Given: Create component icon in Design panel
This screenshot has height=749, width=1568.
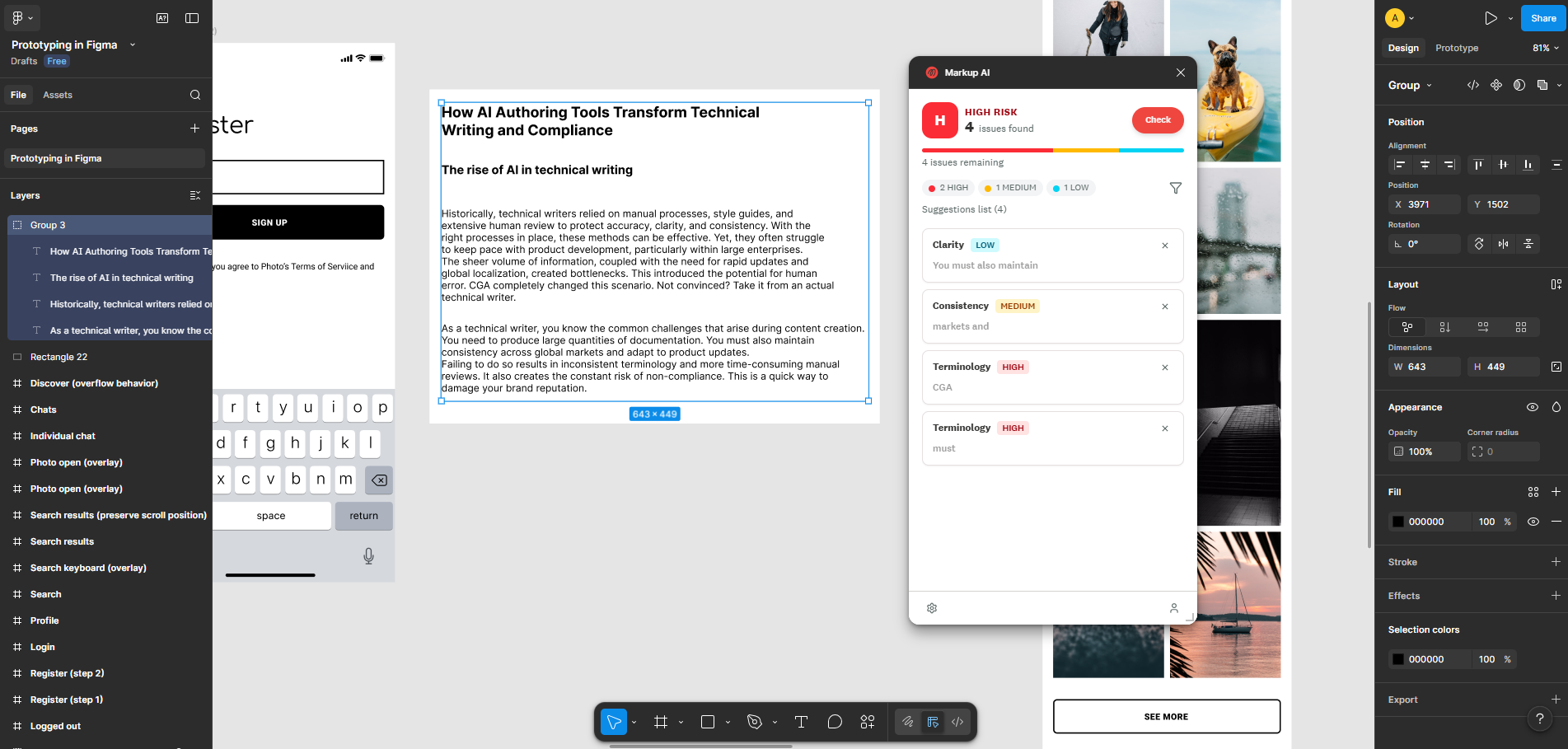Looking at the screenshot, I should coord(1496,85).
